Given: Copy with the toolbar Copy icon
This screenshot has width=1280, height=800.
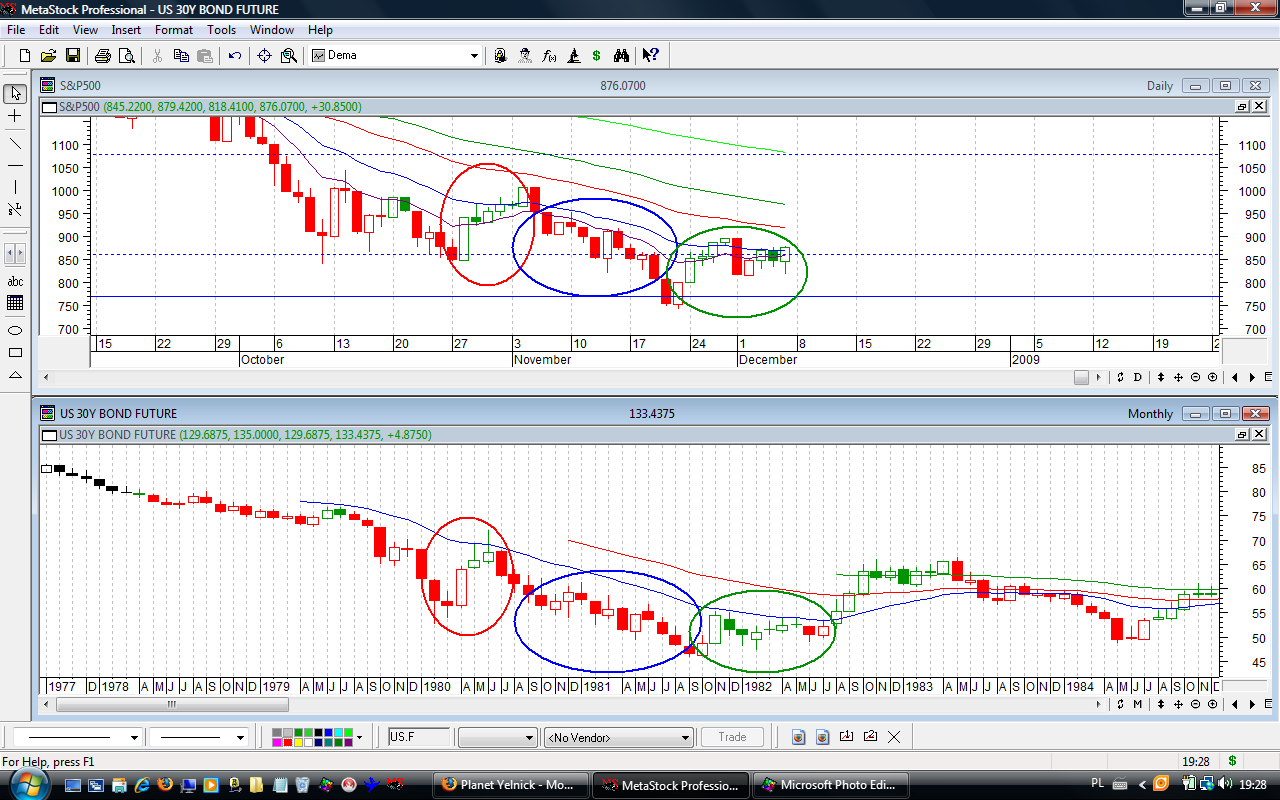Looking at the screenshot, I should click(x=181, y=56).
